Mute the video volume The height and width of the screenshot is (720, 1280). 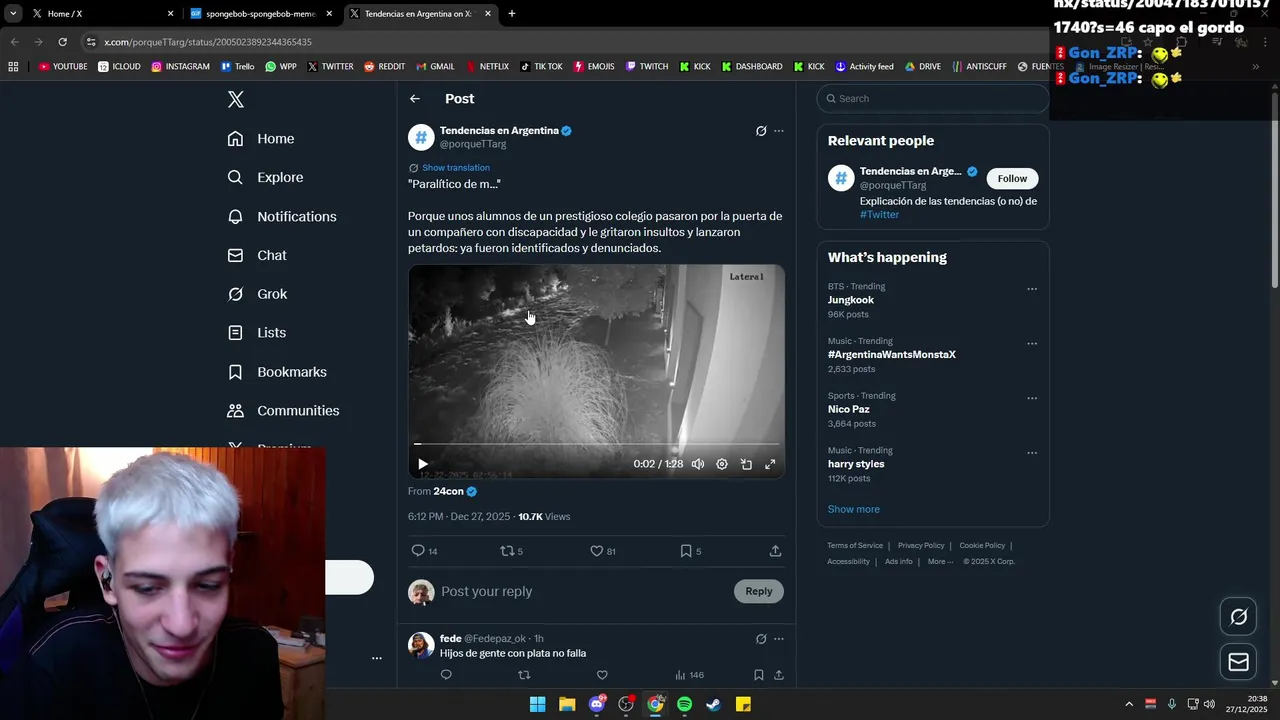click(x=698, y=464)
